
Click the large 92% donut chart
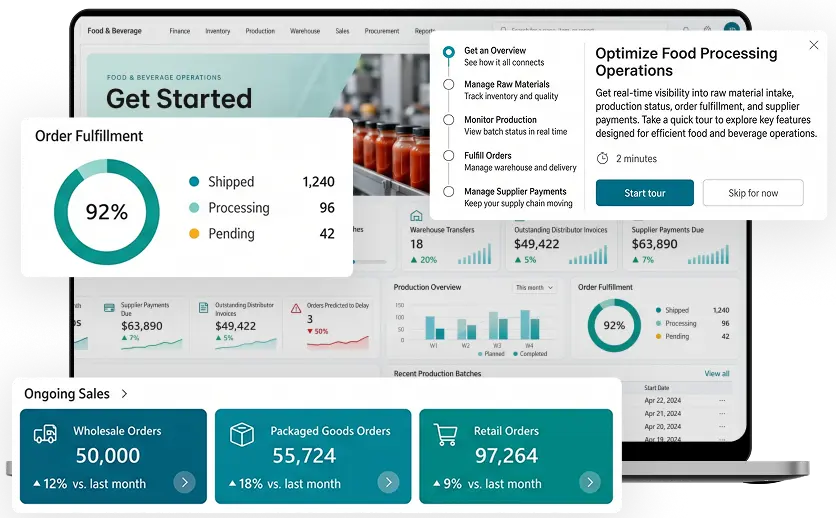(107, 212)
